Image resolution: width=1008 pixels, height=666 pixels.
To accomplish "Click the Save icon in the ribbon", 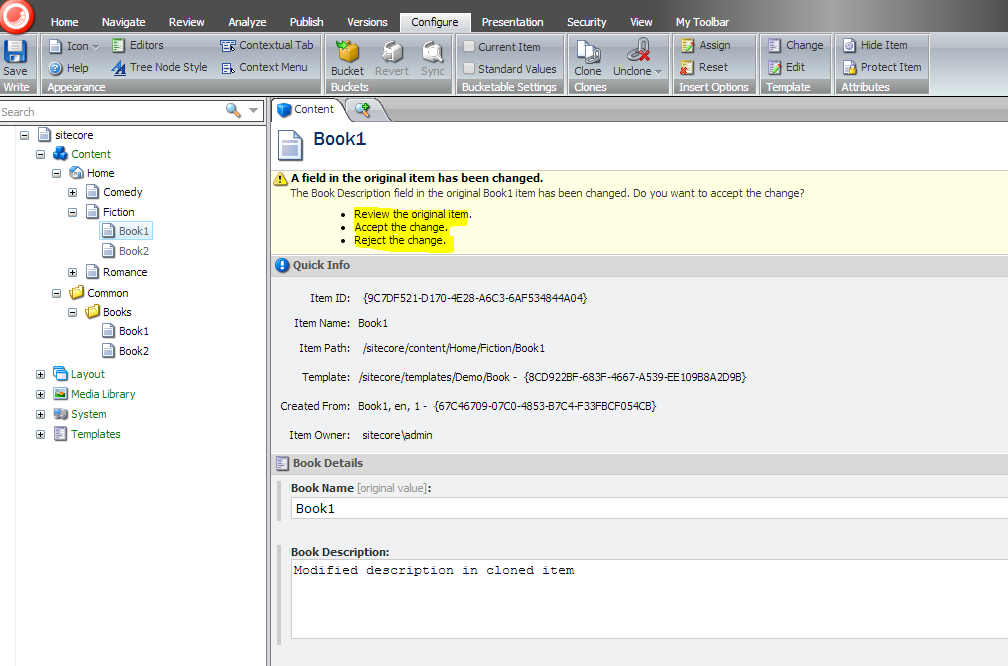I will [x=15, y=51].
